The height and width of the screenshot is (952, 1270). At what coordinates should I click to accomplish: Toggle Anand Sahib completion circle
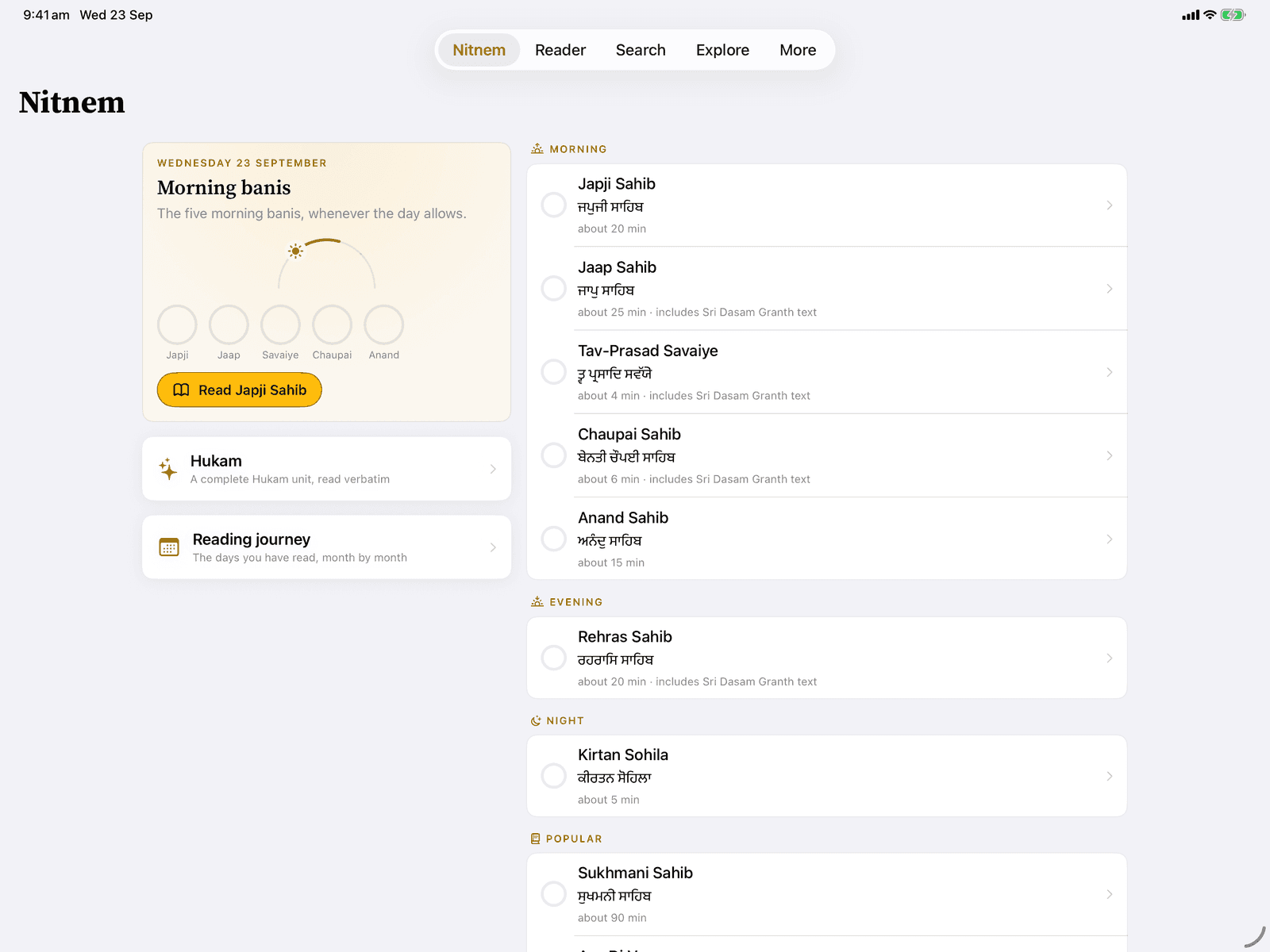click(553, 539)
